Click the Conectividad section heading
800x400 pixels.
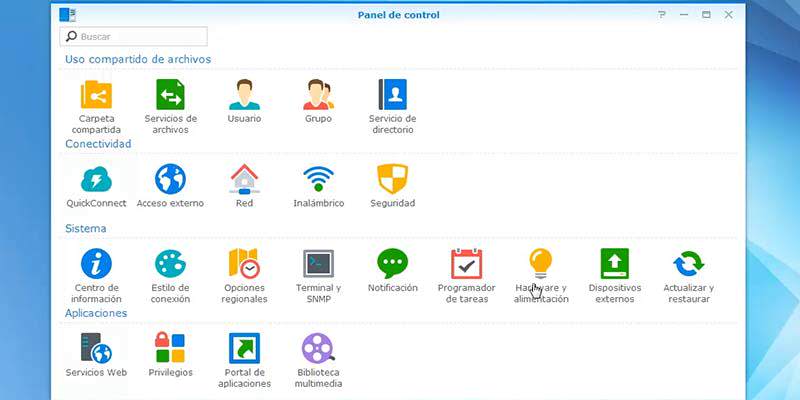pos(98,144)
